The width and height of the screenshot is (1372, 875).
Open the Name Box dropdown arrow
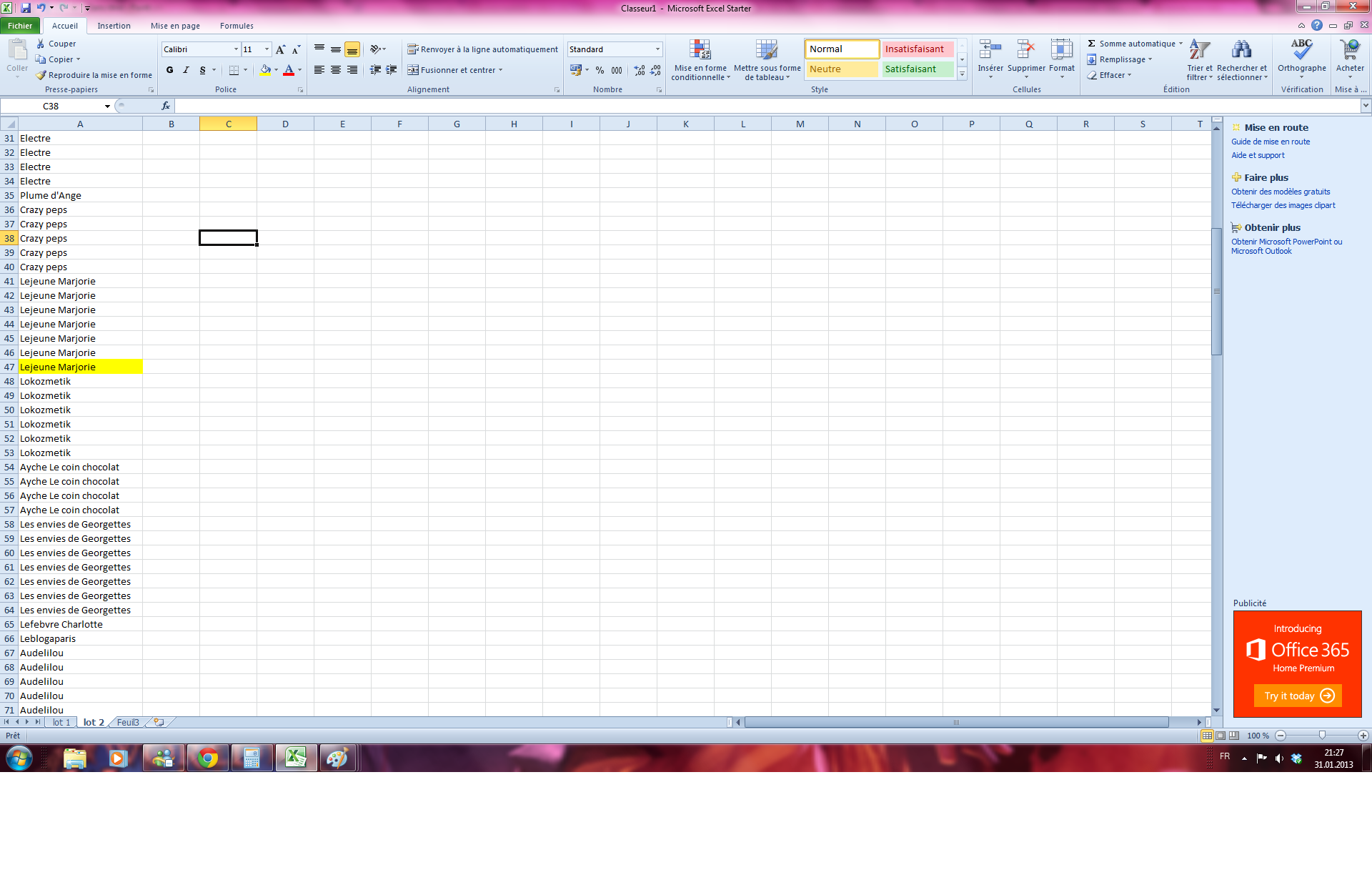pyautogui.click(x=107, y=106)
